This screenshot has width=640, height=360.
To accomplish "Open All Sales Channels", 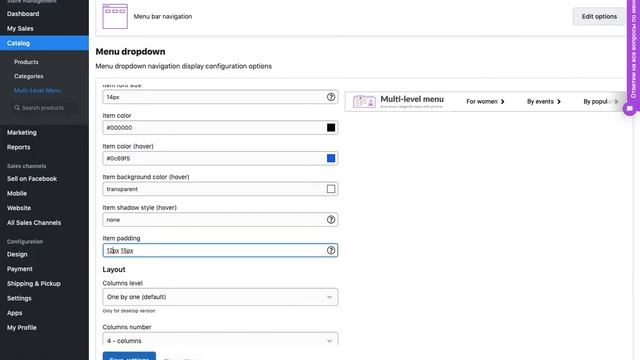I will tap(34, 223).
